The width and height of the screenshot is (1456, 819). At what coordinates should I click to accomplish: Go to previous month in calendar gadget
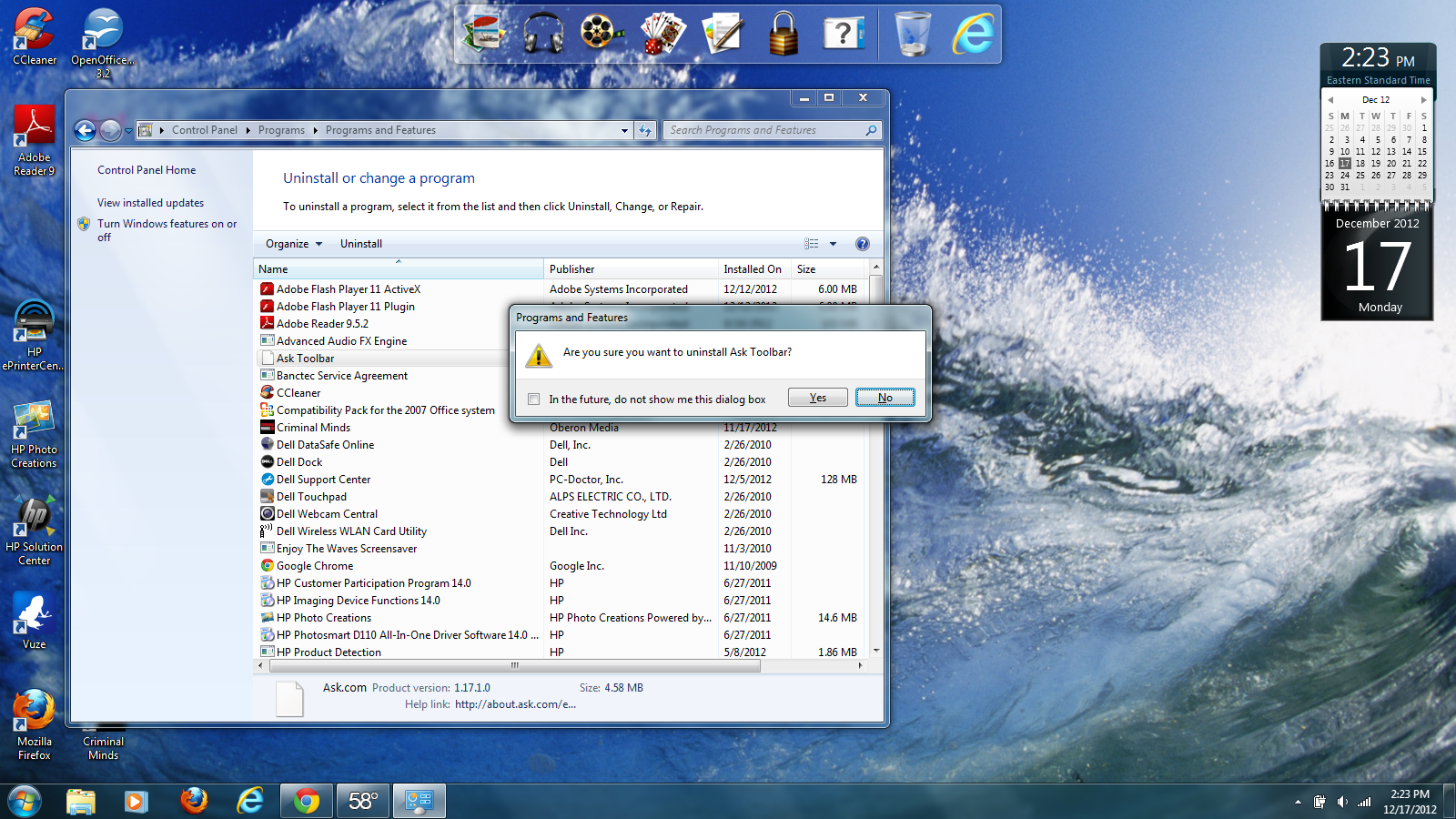click(1330, 100)
